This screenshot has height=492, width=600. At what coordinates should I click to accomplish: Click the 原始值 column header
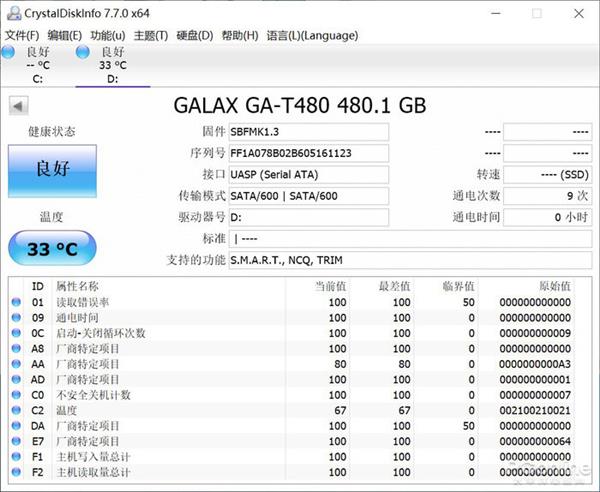[555, 286]
